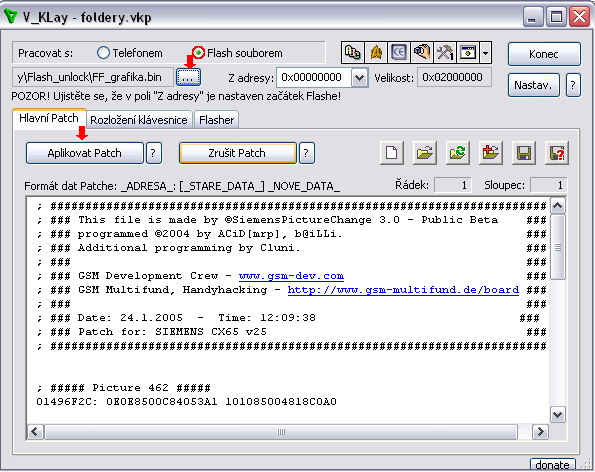The image size is (595, 472).
Task: Switch to the Flasher tab
Action: click(x=216, y=120)
